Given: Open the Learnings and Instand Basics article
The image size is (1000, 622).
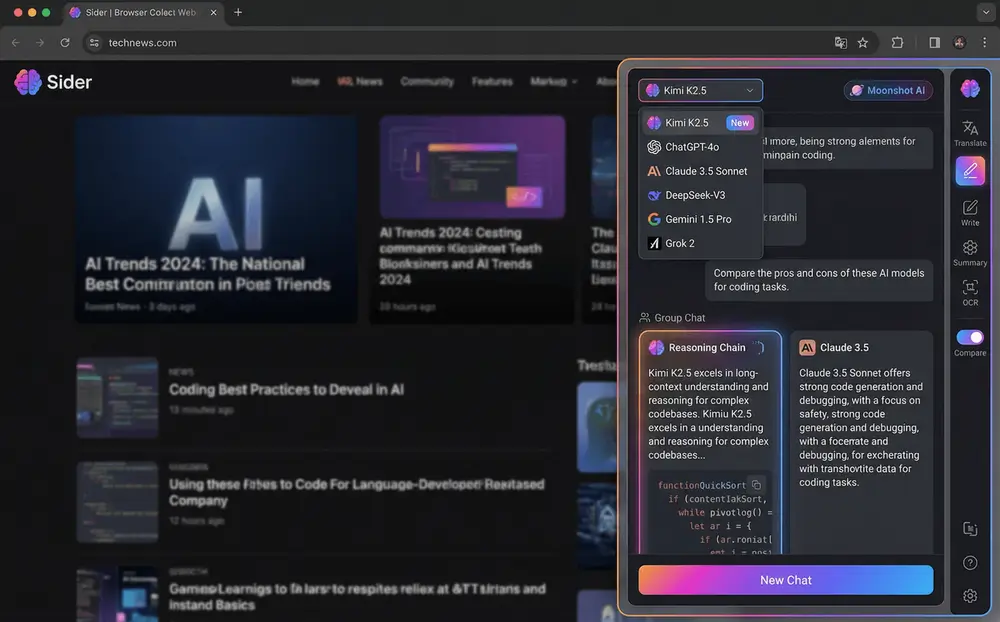Looking at the screenshot, I should 357,596.
